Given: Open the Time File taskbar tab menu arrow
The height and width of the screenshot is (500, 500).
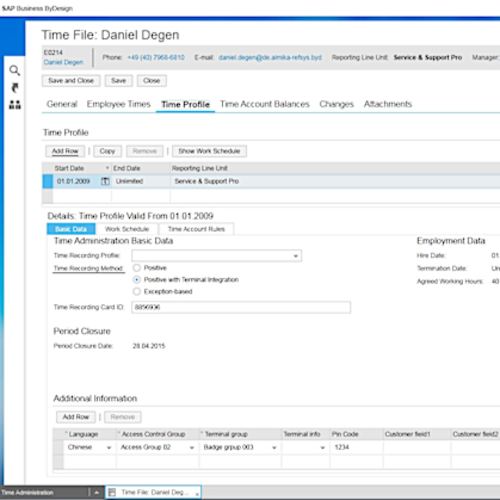Looking at the screenshot, I should coord(197,494).
